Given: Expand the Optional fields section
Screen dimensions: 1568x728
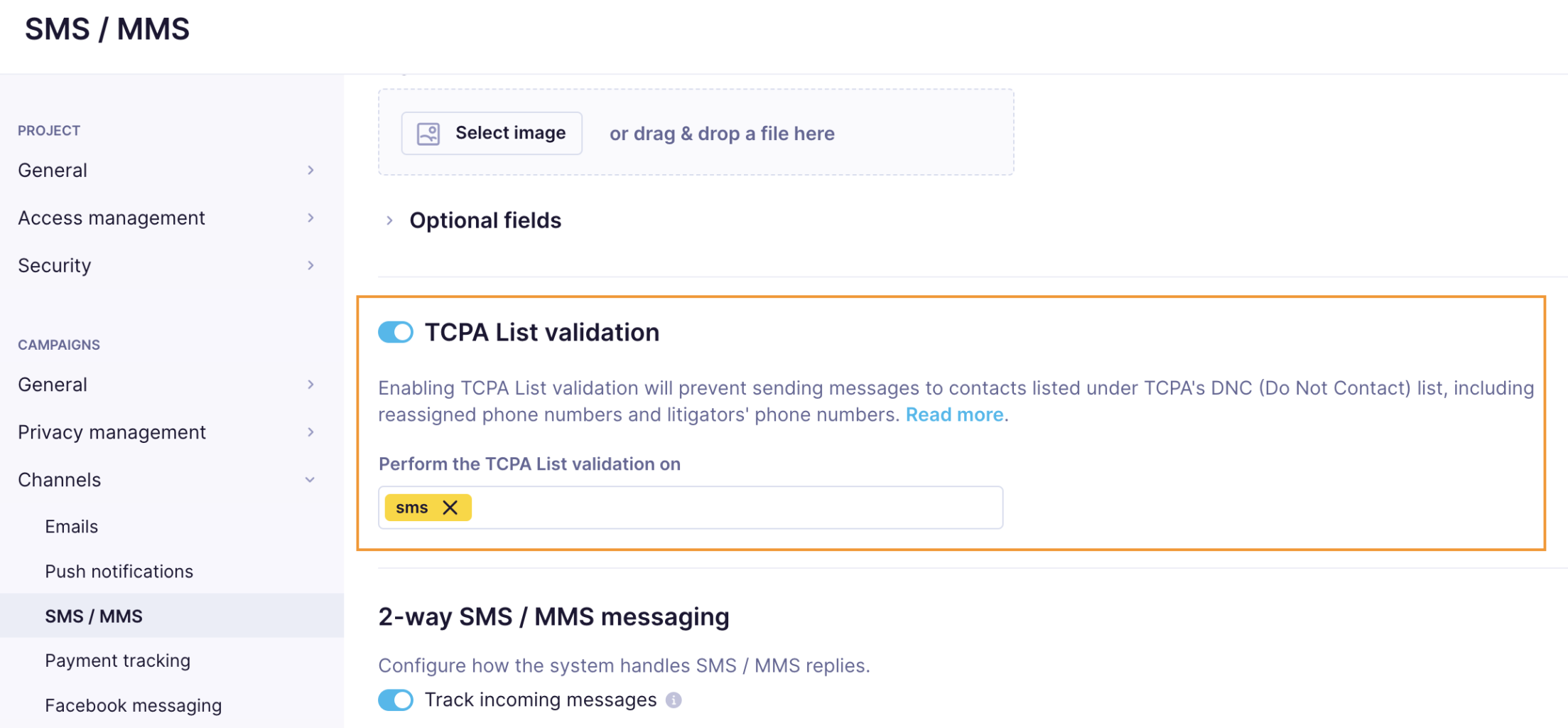Looking at the screenshot, I should tap(389, 220).
